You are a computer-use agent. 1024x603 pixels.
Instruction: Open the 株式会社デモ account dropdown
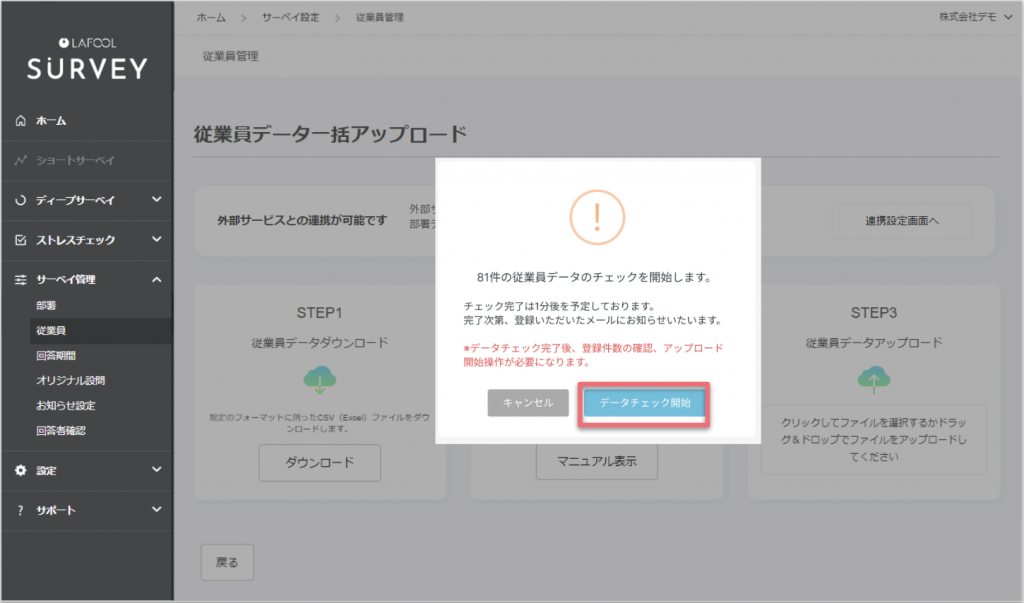976,17
